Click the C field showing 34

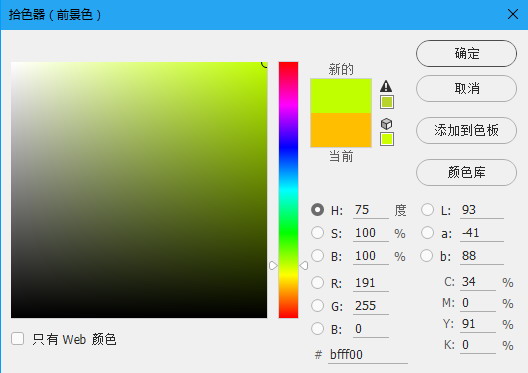(478, 282)
